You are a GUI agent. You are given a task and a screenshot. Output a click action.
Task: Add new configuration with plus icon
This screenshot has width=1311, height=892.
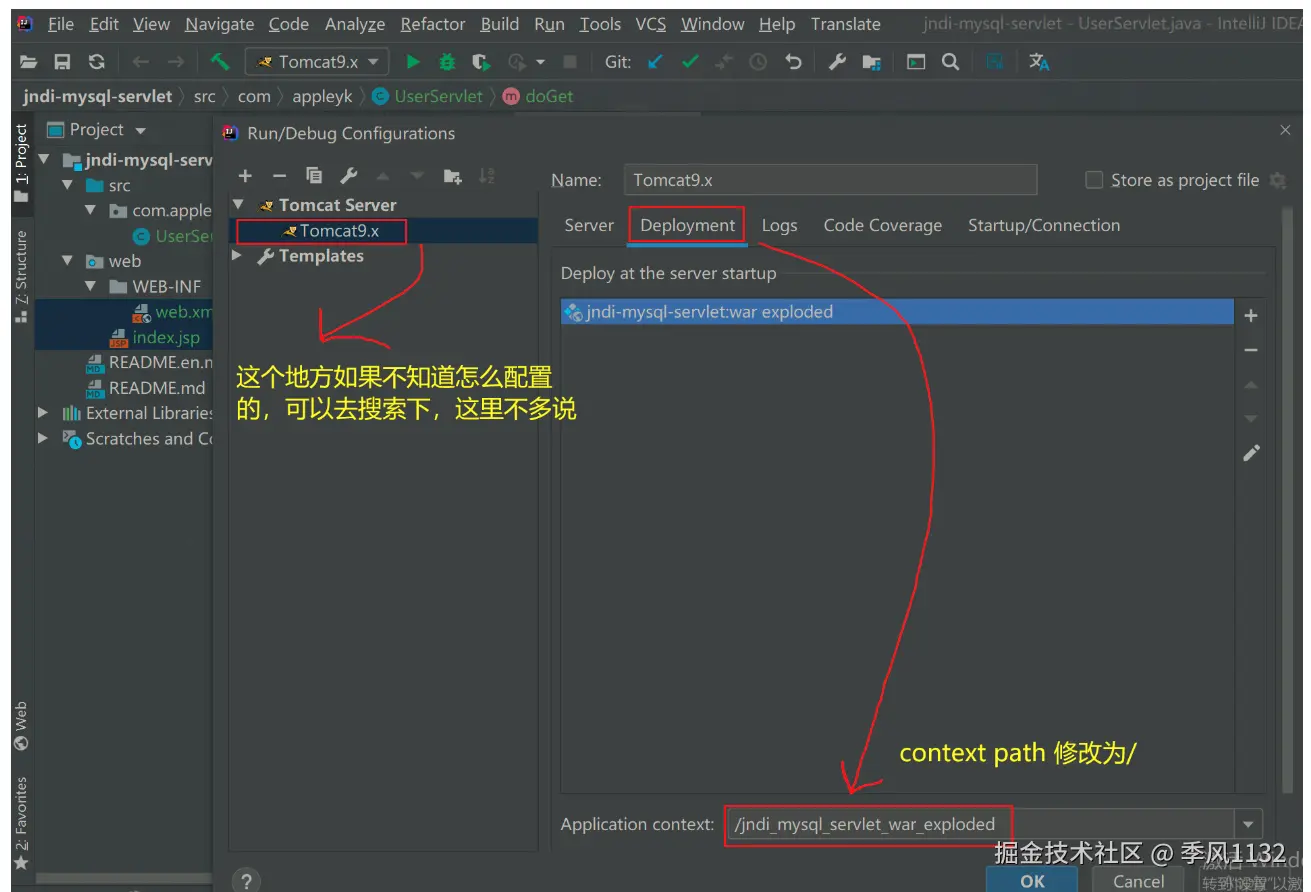pyautogui.click(x=246, y=176)
